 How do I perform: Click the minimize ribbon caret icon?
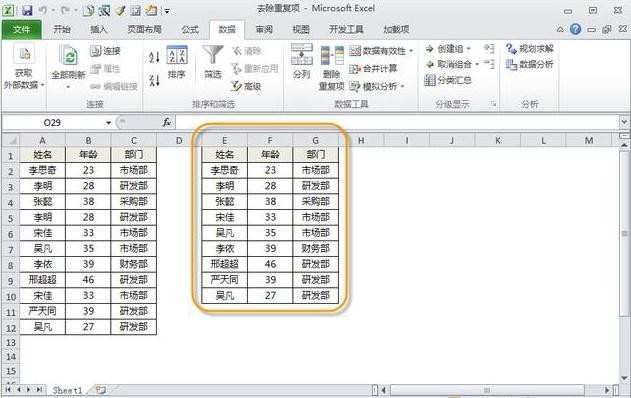pyautogui.click(x=560, y=29)
